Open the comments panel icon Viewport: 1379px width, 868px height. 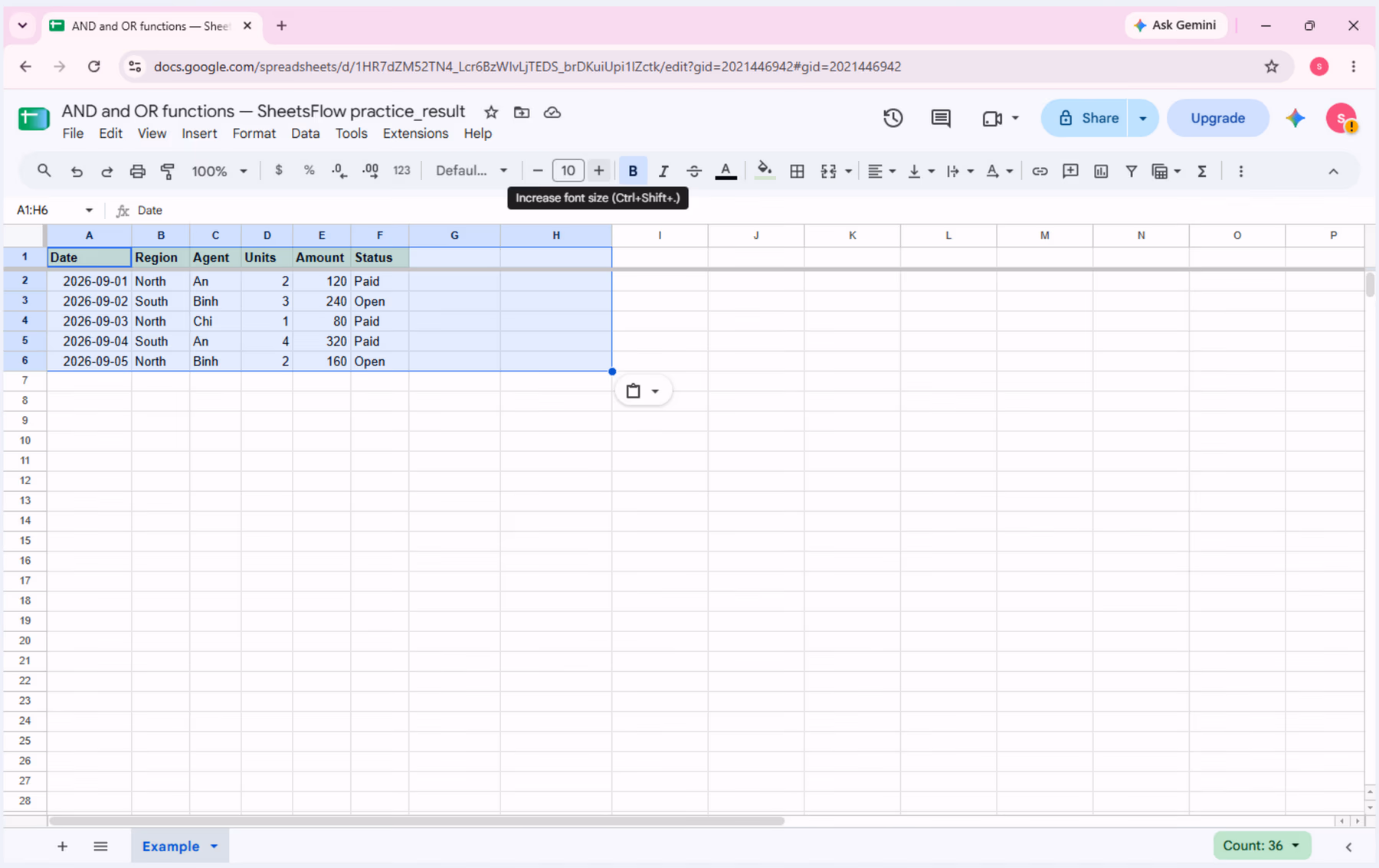(941, 118)
